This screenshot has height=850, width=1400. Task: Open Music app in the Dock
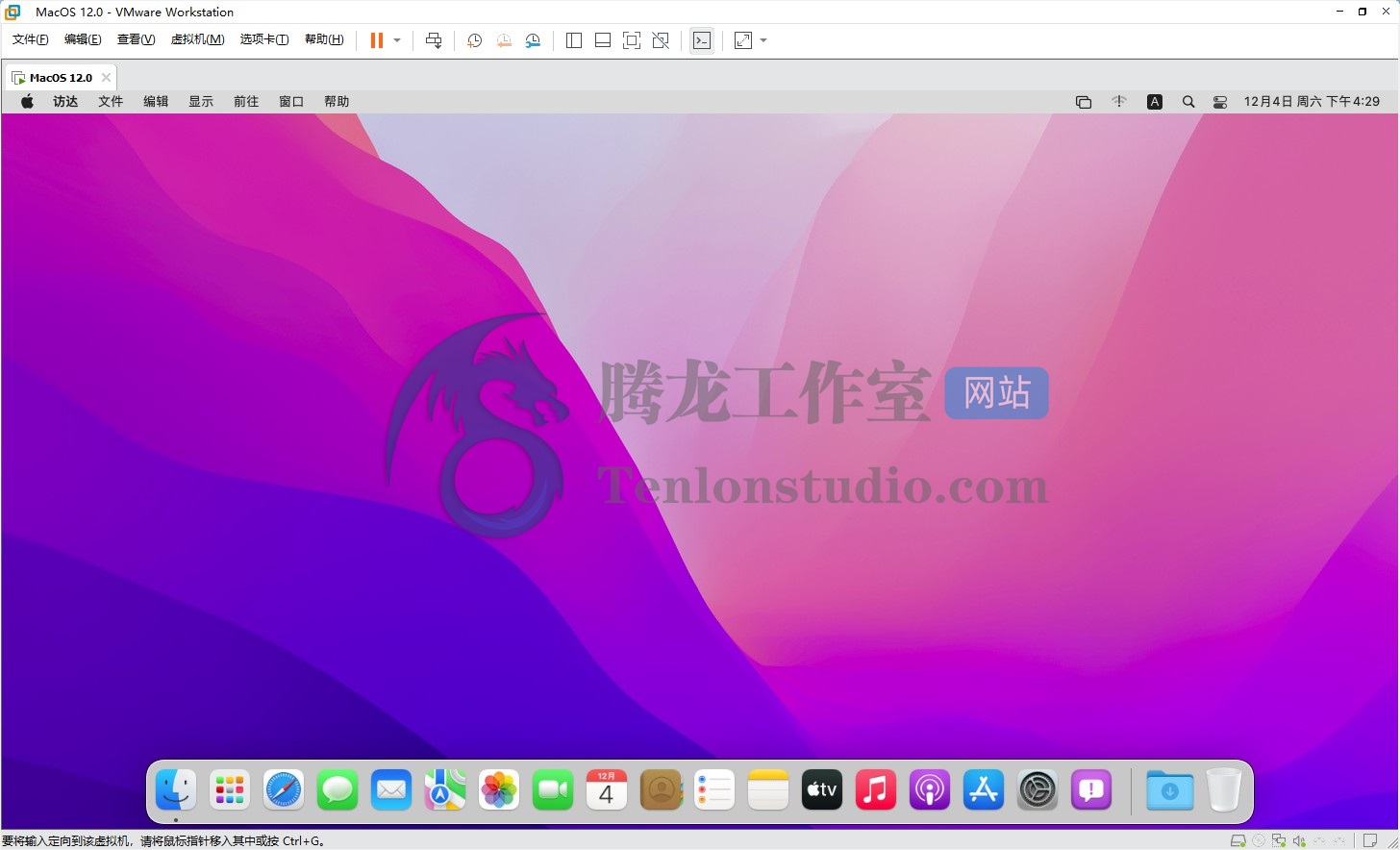pyautogui.click(x=876, y=790)
